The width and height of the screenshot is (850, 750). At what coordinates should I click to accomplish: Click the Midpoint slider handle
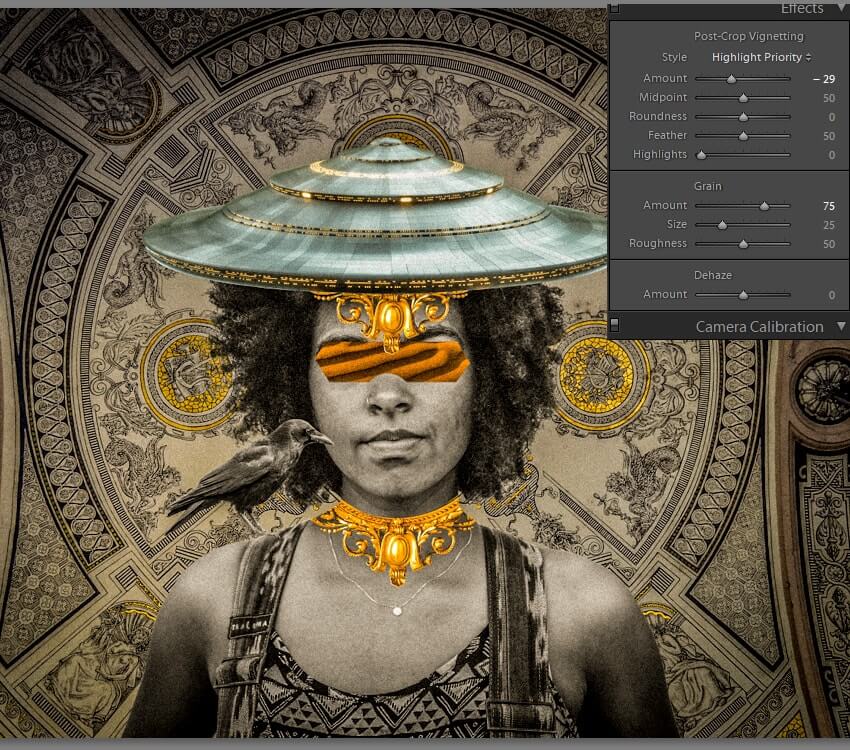coord(743,98)
